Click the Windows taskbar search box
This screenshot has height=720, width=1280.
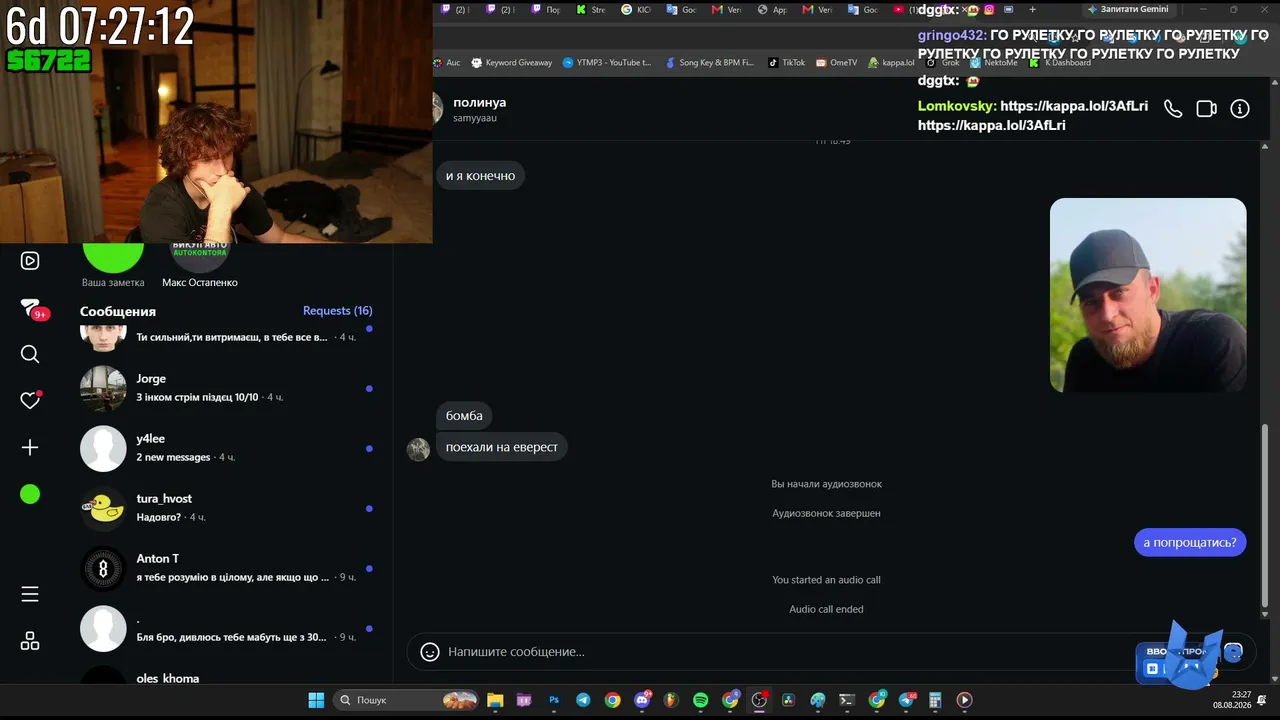406,700
